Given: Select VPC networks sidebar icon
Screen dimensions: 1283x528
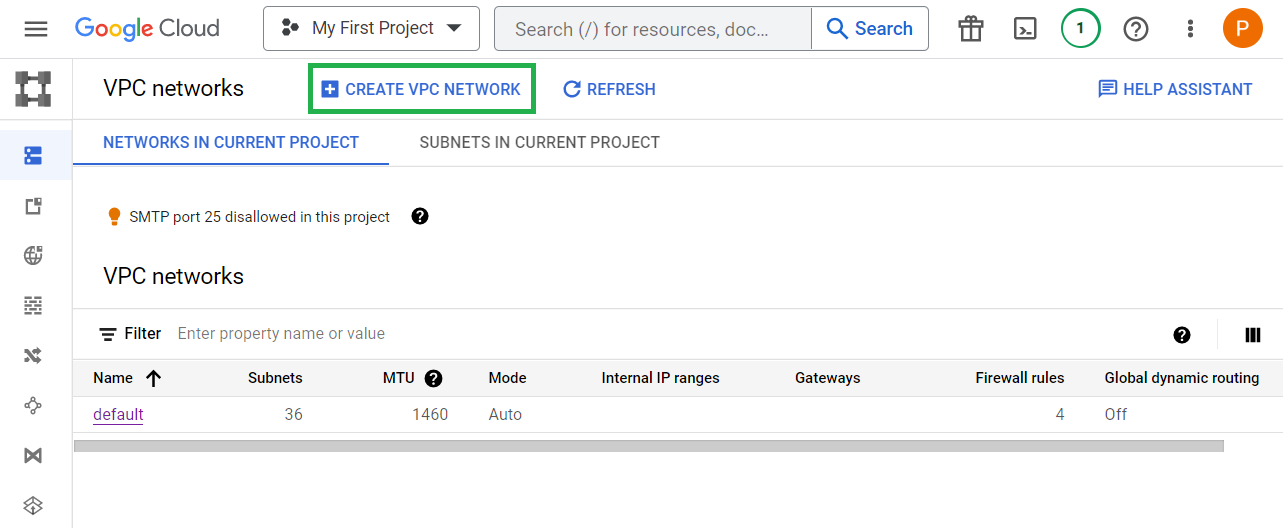Looking at the screenshot, I should (34, 155).
